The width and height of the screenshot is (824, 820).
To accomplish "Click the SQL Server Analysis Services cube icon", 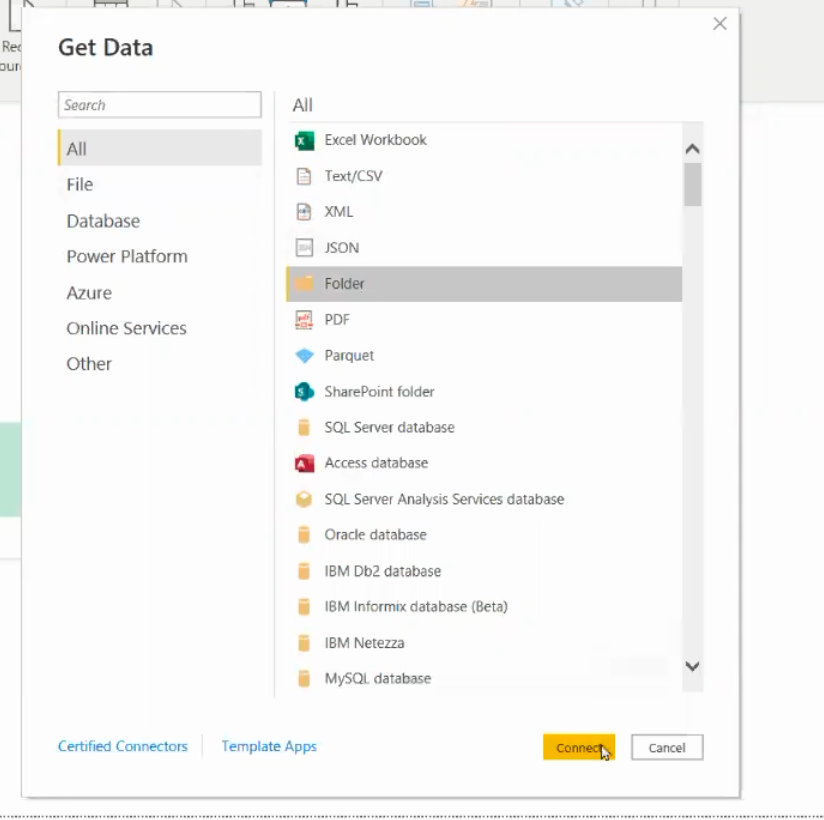I will point(304,499).
